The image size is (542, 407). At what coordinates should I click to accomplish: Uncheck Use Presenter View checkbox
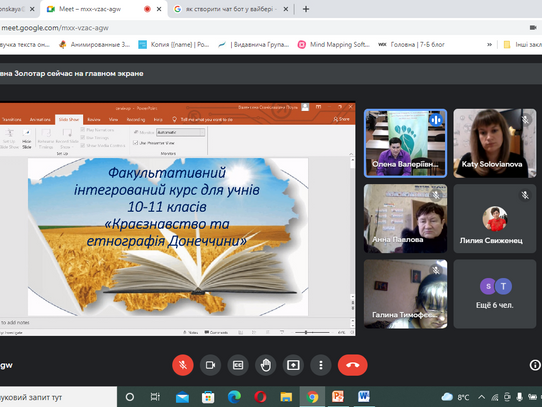[x=136, y=143]
